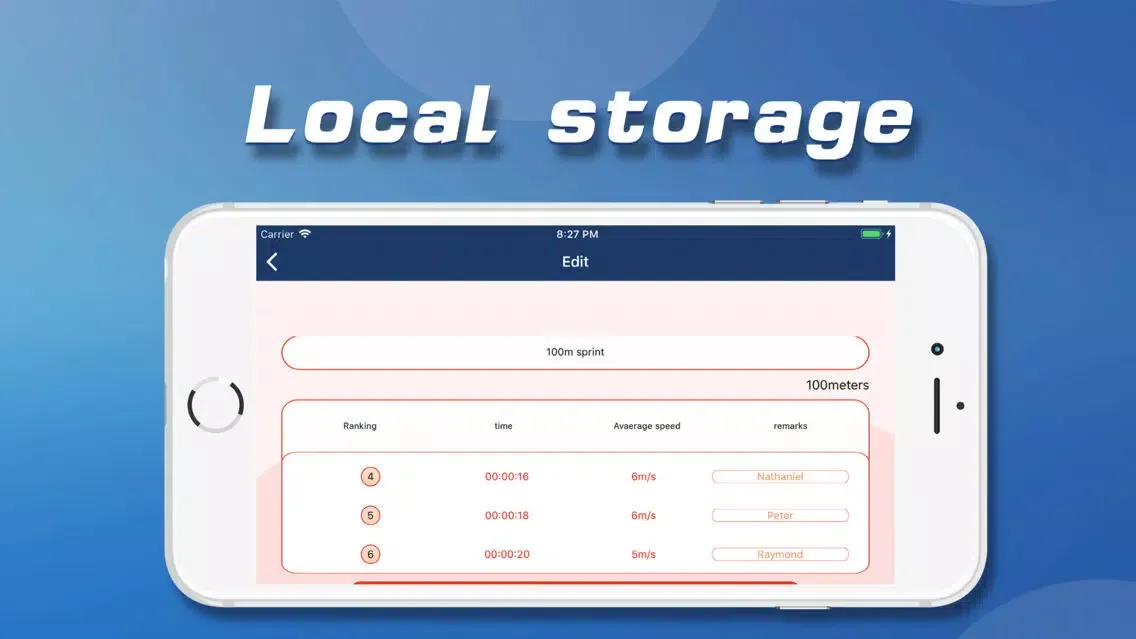Edit the Peter remarks field
Screen dimensions: 1136x639
[780, 516]
